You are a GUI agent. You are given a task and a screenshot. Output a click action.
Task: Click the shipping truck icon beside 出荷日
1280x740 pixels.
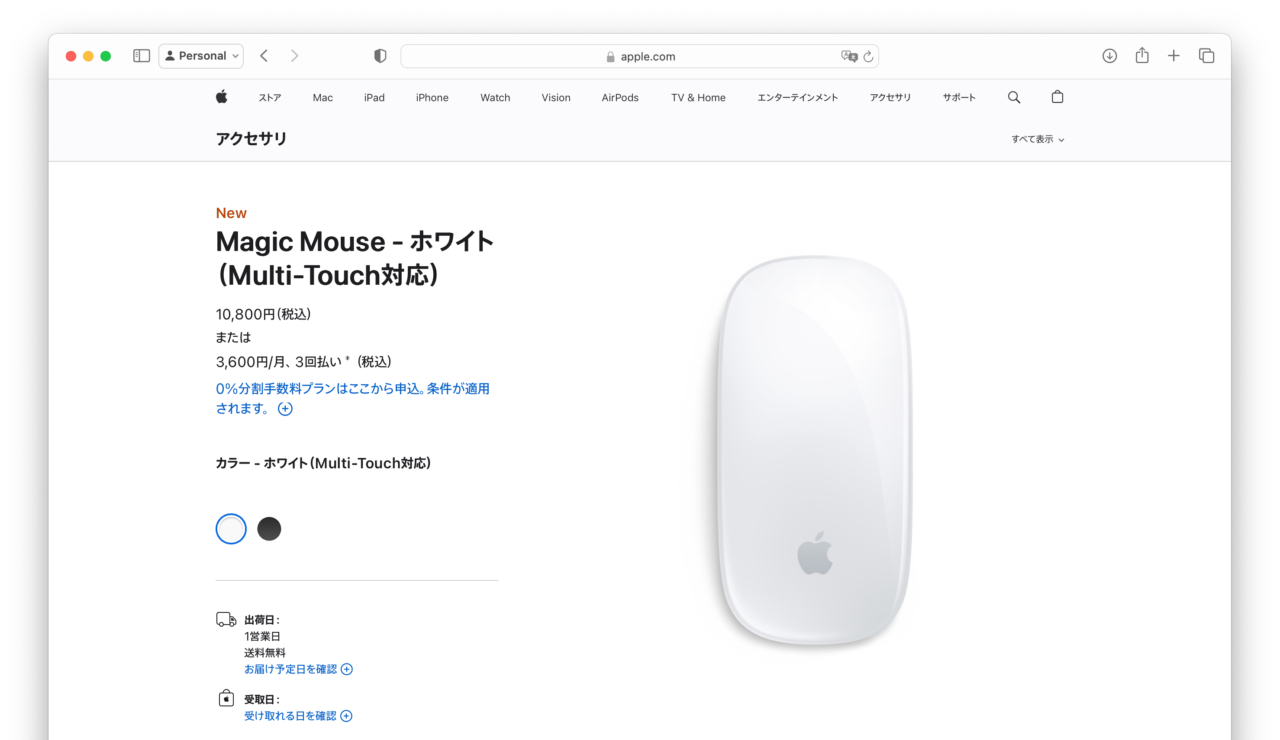pyautogui.click(x=225, y=619)
